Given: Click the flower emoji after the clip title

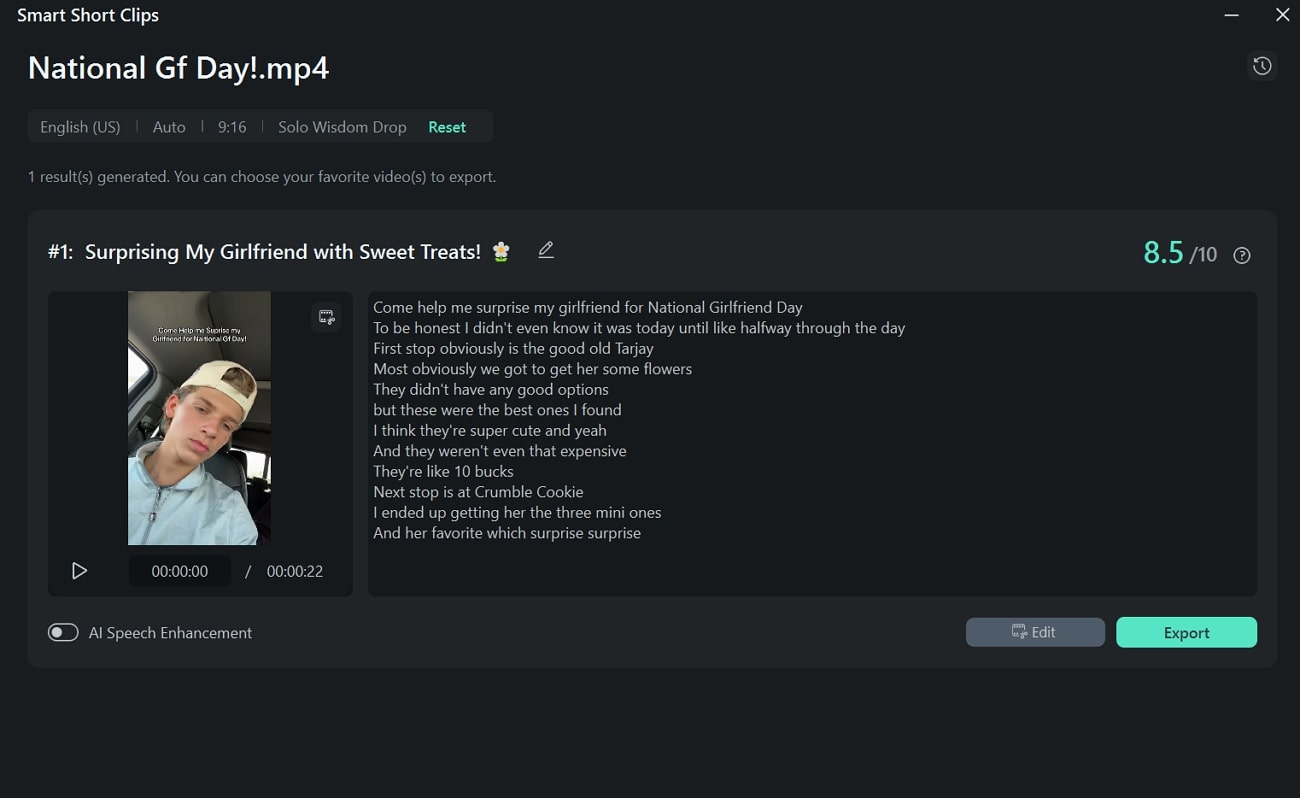Looking at the screenshot, I should pos(501,252).
